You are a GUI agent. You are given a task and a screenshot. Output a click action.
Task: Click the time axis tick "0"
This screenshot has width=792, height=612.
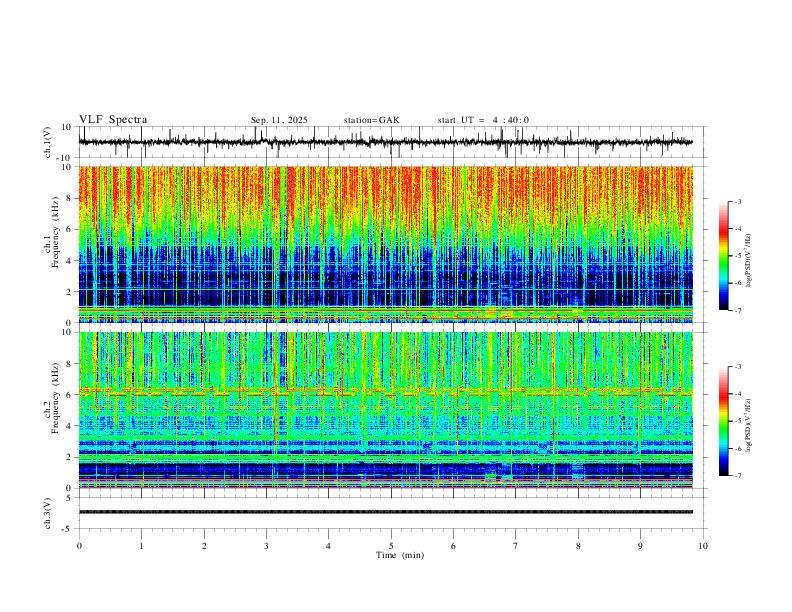click(79, 546)
